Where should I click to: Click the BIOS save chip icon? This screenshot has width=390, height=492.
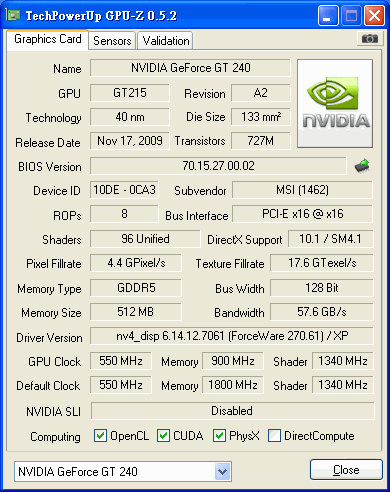tap(363, 166)
